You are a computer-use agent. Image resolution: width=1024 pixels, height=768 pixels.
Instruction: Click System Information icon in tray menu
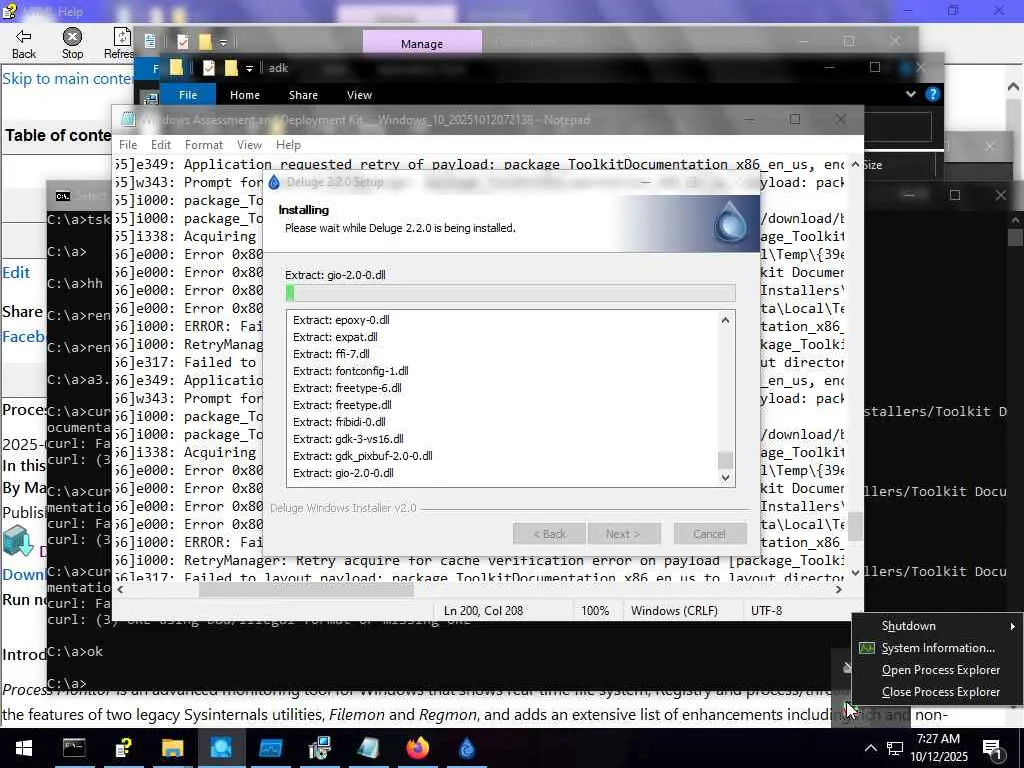point(867,648)
